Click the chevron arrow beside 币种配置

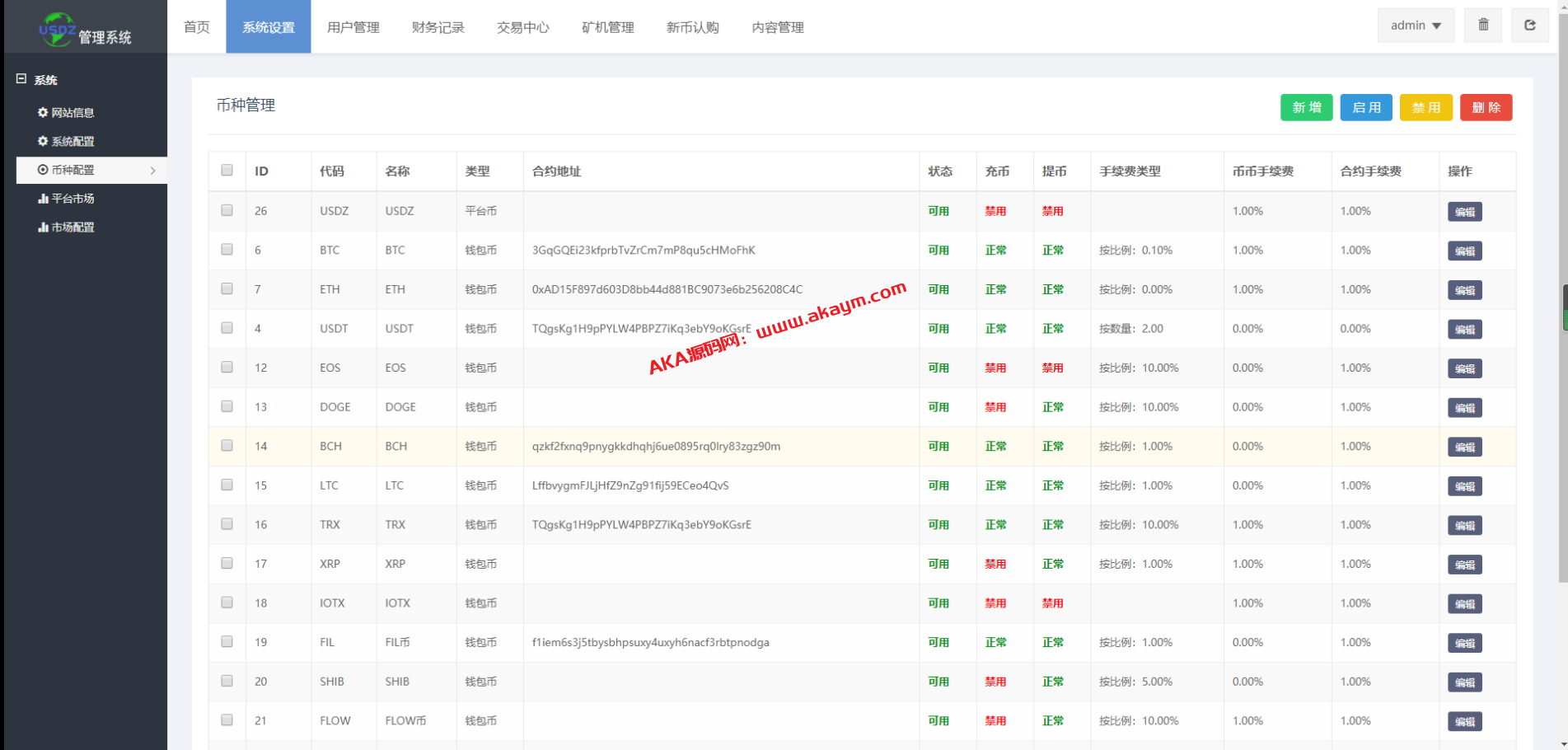[x=153, y=171]
